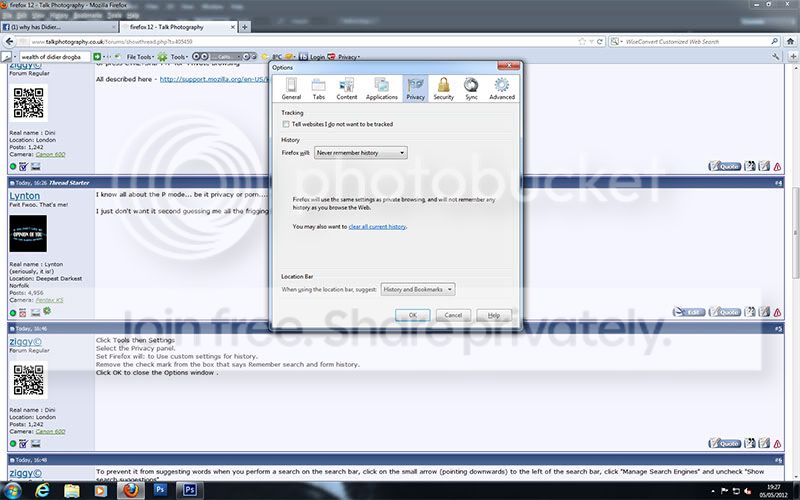Open the Tabs pane in Options
This screenshot has height=500, width=800.
point(318,89)
